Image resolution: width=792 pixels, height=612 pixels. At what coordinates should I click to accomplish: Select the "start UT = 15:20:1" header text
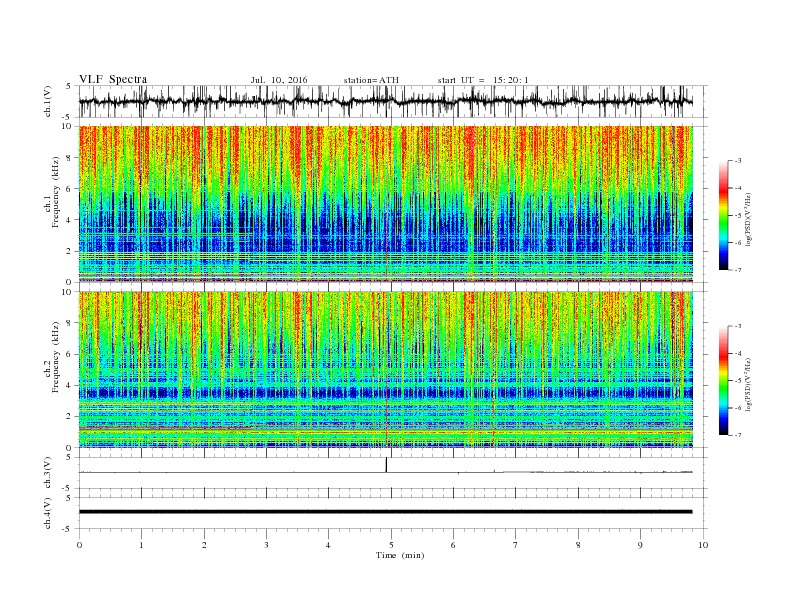483,80
